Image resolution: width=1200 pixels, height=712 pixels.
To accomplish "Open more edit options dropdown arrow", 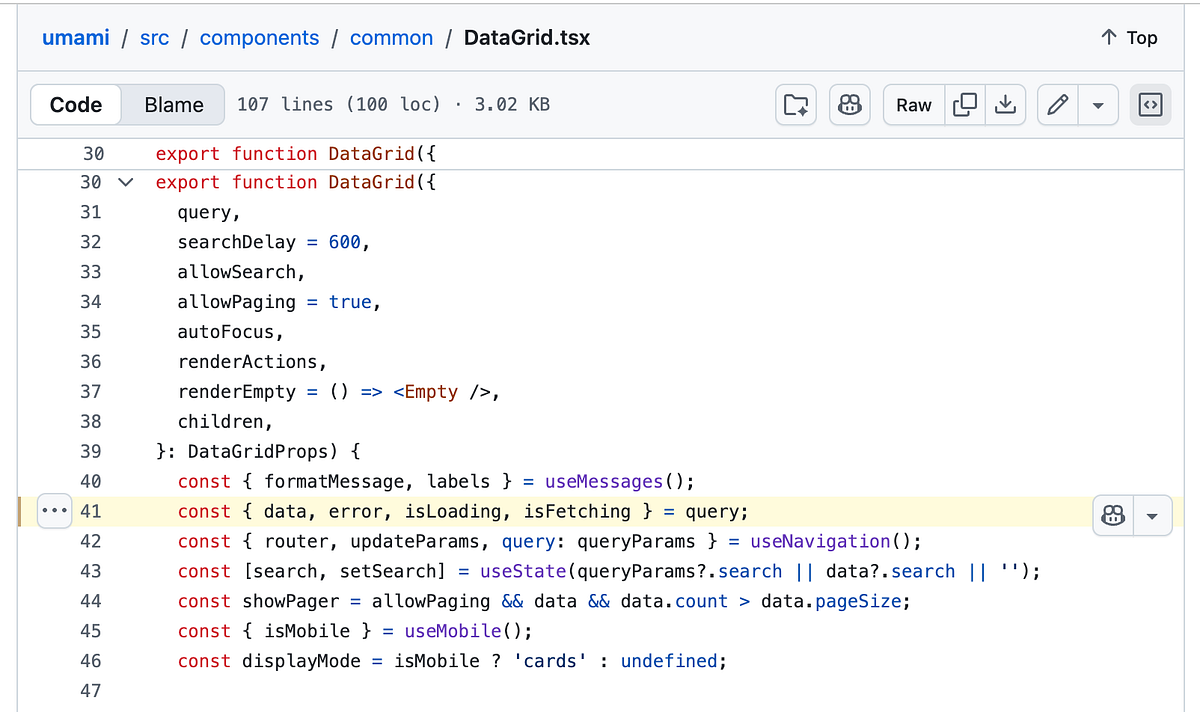I will coord(1099,105).
